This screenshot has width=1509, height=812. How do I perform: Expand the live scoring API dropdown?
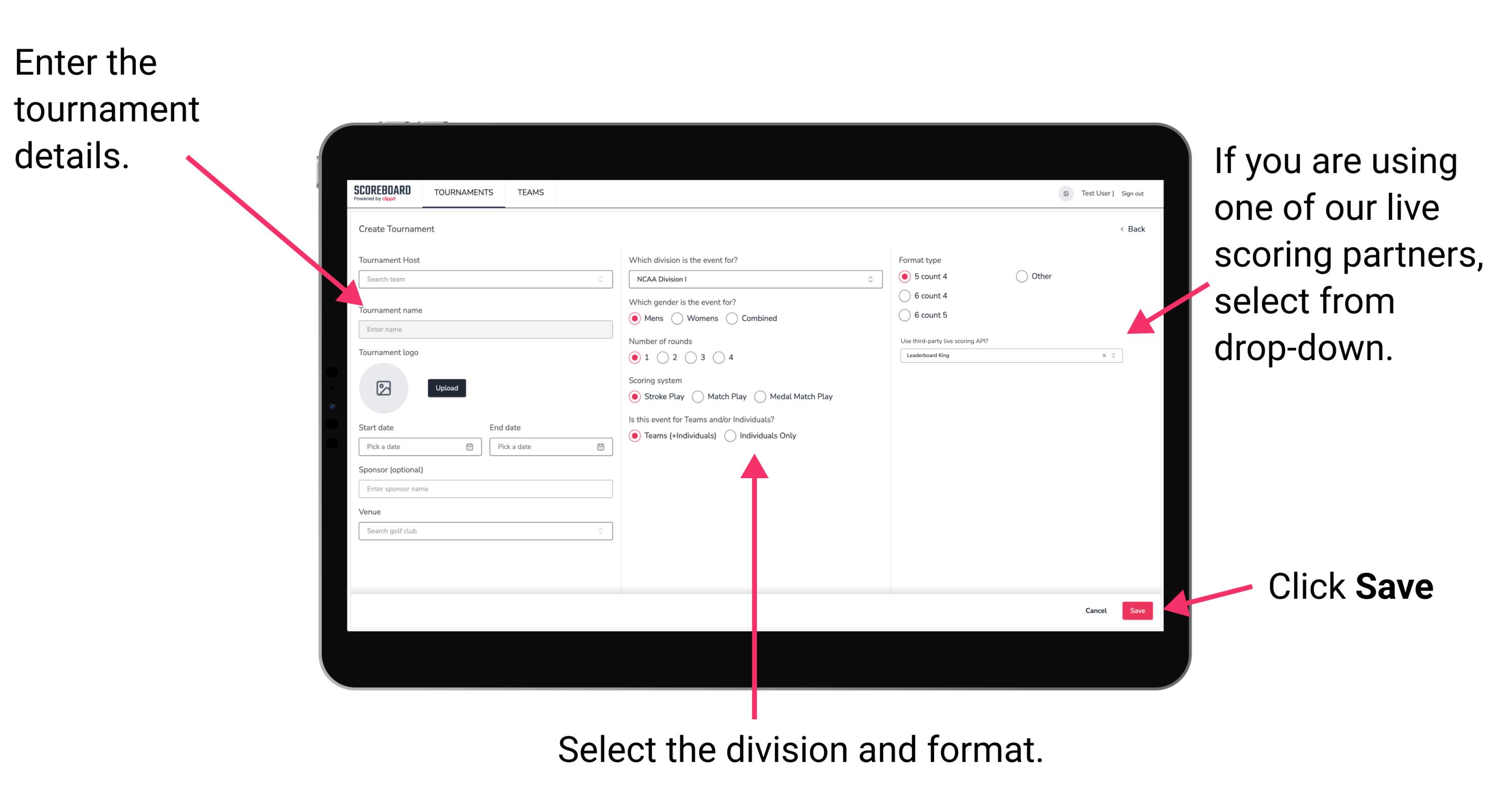pyautogui.click(x=1116, y=356)
